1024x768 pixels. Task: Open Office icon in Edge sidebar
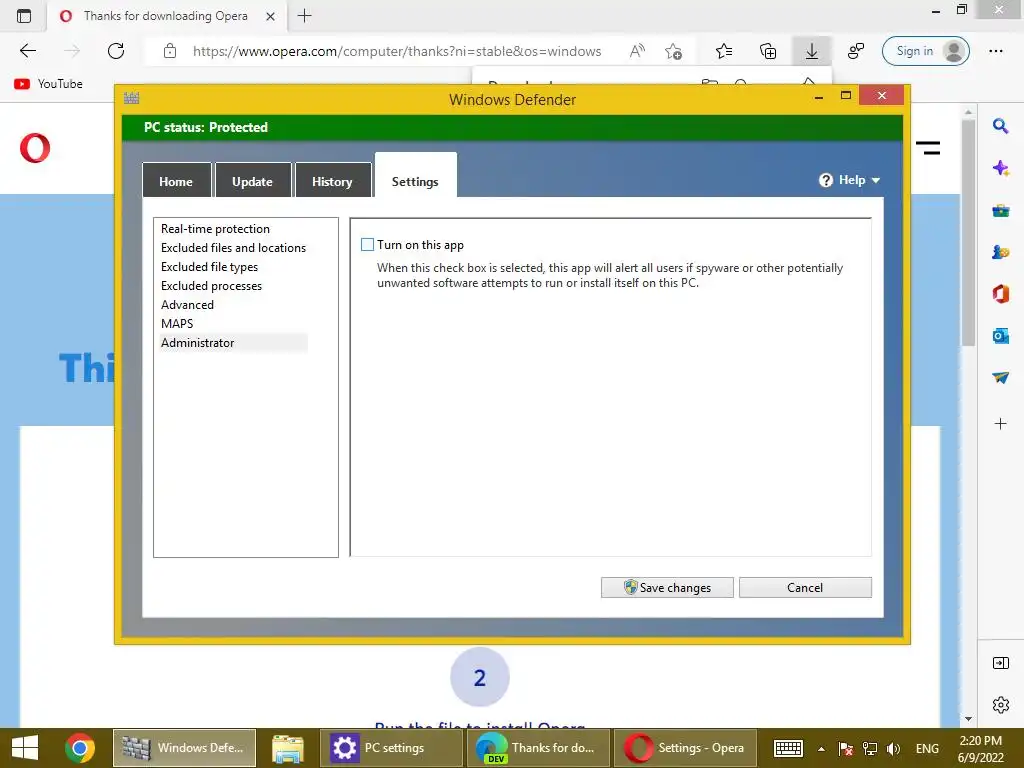click(1000, 294)
